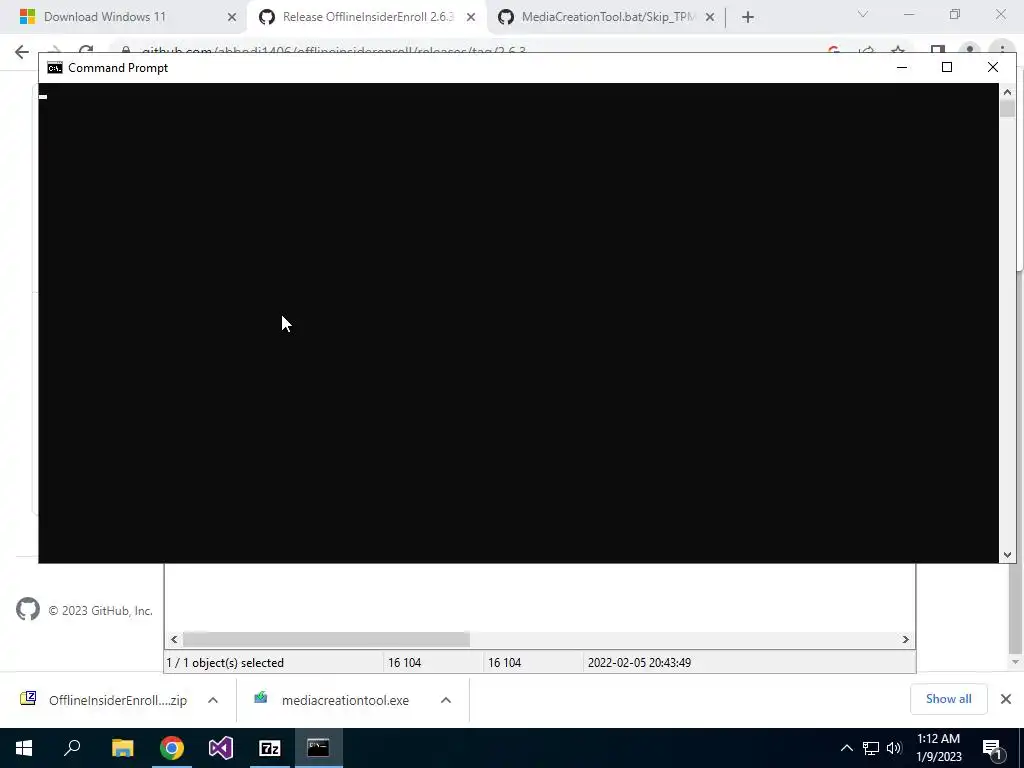Close the Chrome window
1024x768 pixels.
[1000, 14]
